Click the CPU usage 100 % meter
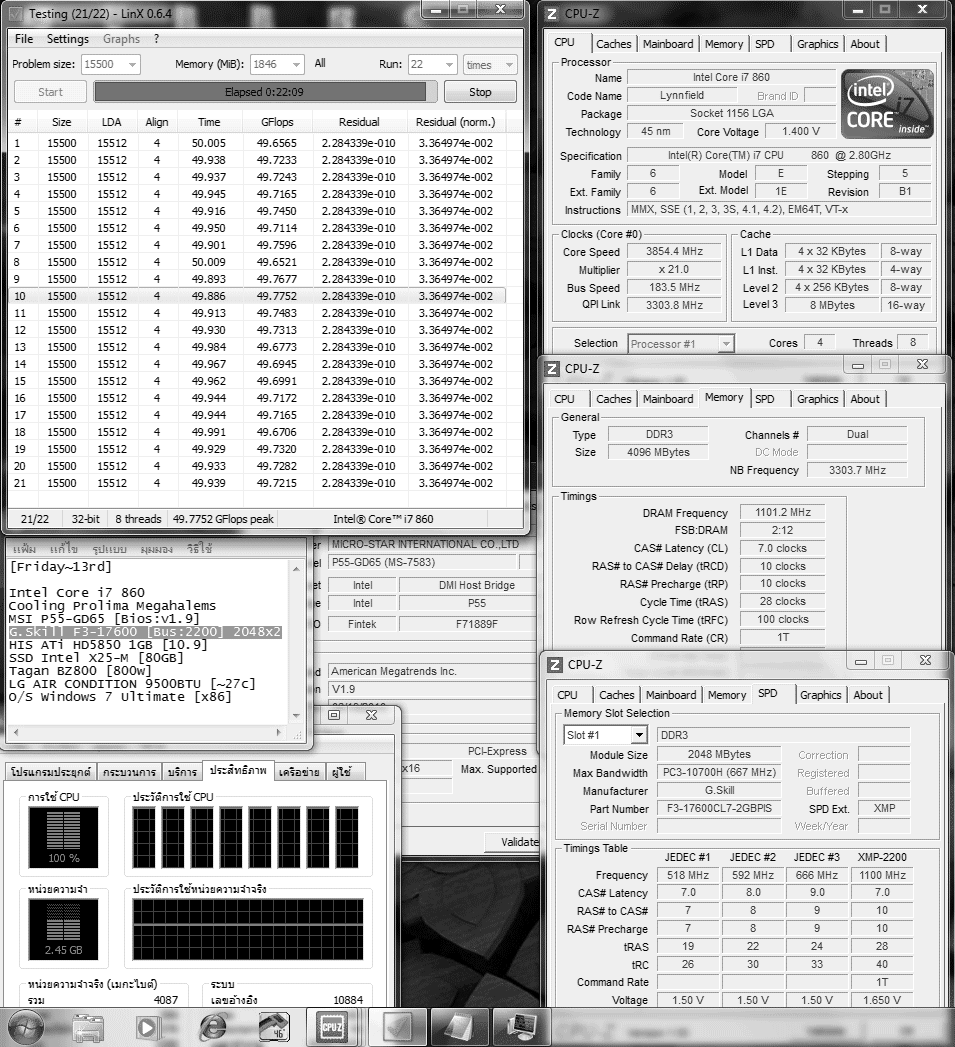 coord(63,837)
